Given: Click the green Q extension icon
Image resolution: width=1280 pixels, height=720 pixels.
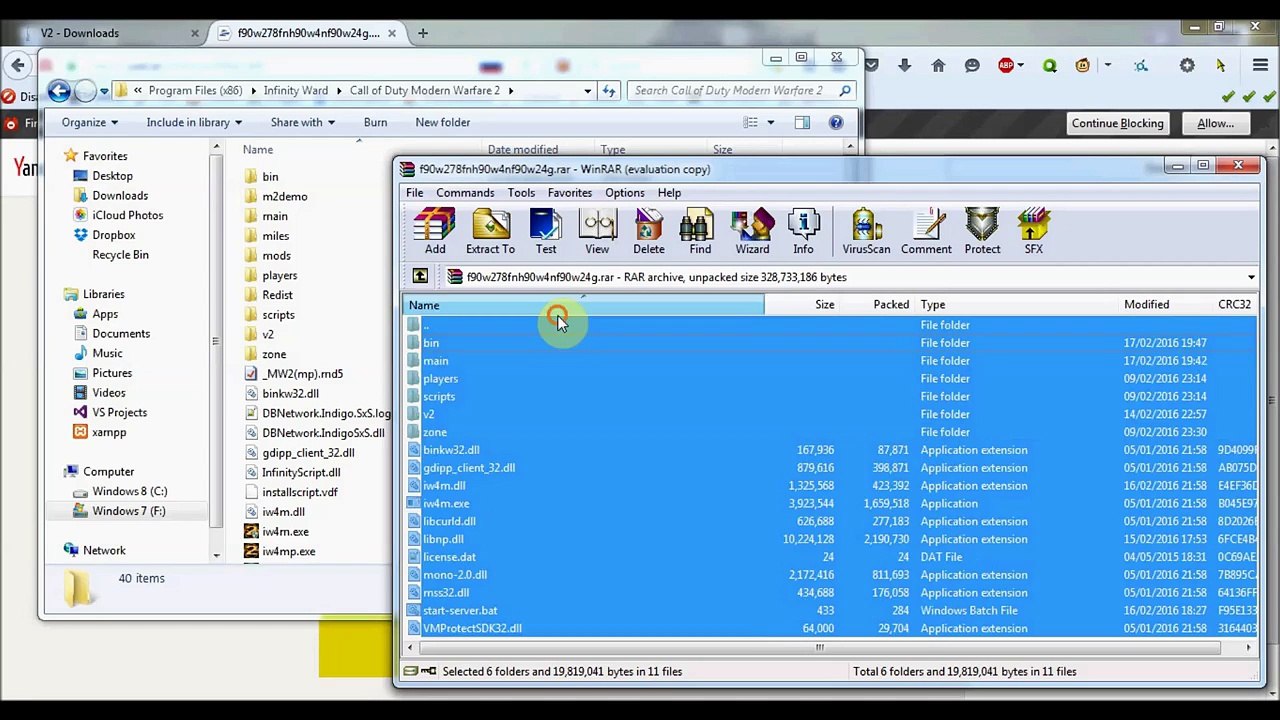Looking at the screenshot, I should coord(1049,66).
